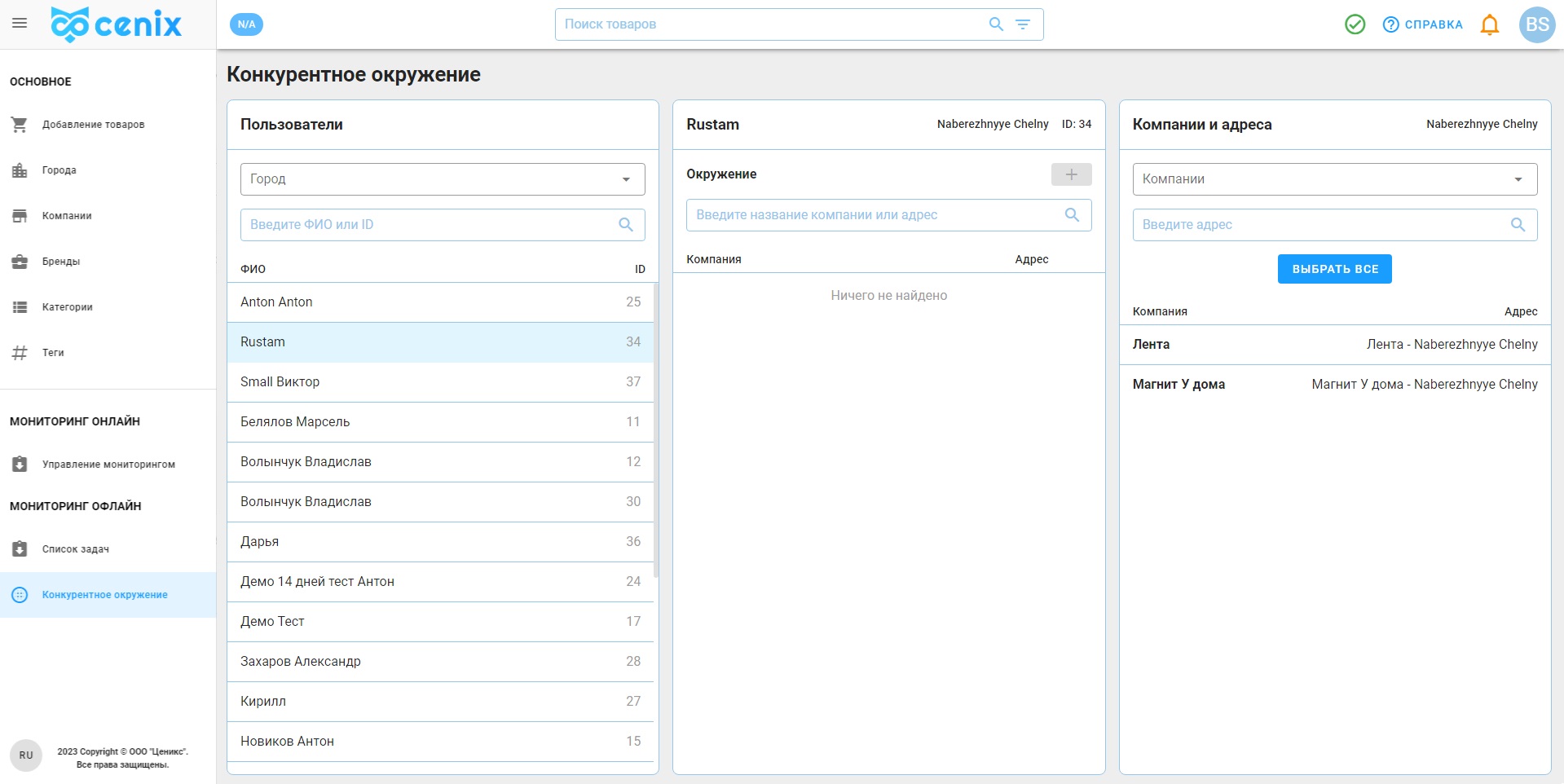Expand the Компании dropdown
Viewport: 1564px width, 784px height.
pyautogui.click(x=1335, y=179)
